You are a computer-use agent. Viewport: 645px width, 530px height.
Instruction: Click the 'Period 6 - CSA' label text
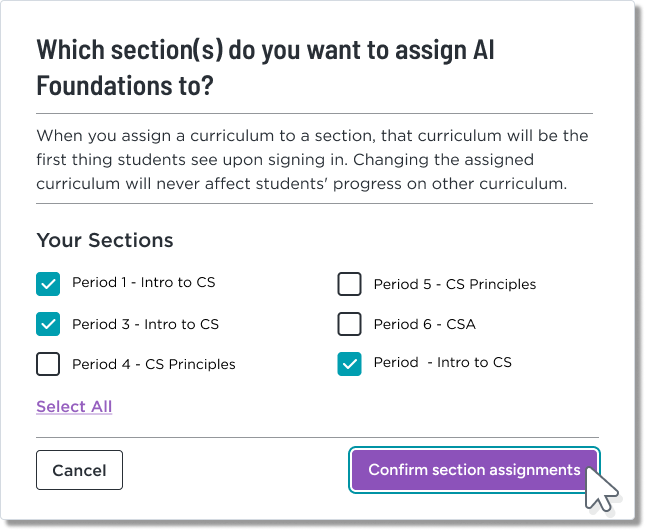[424, 324]
